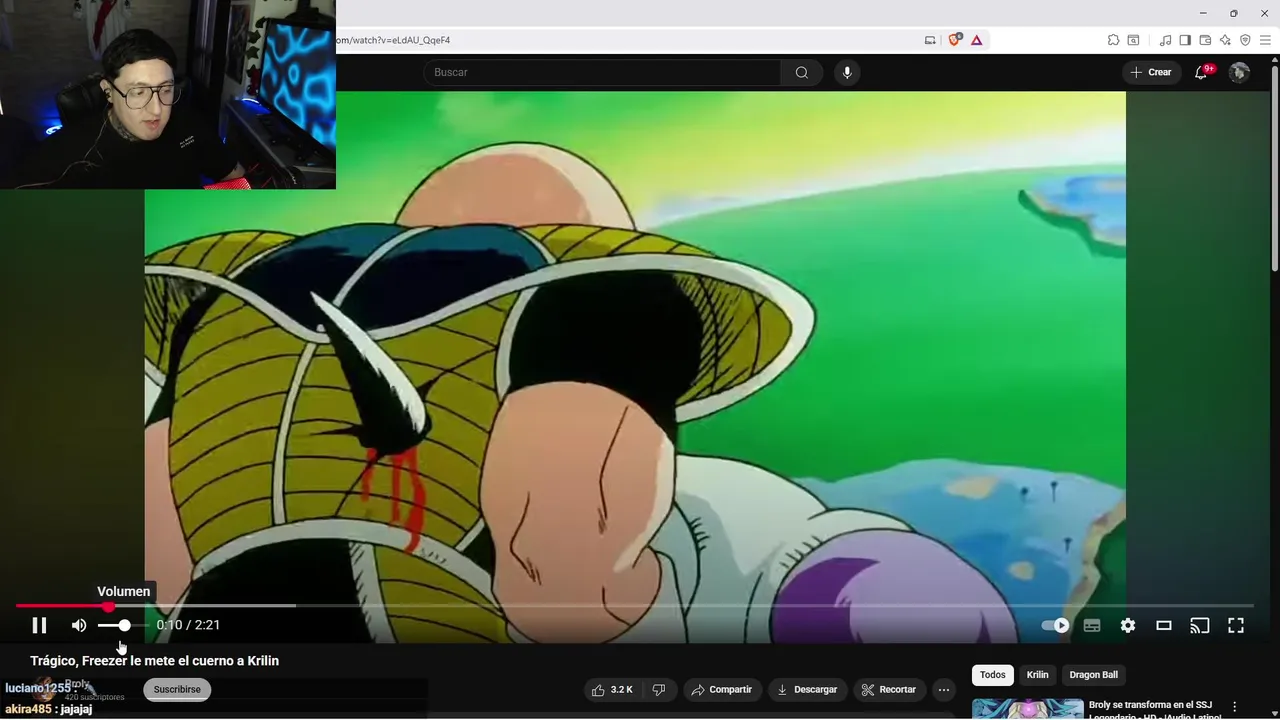Open the media control music note icon
Viewport: 1280px width, 720px height.
coord(1165,40)
